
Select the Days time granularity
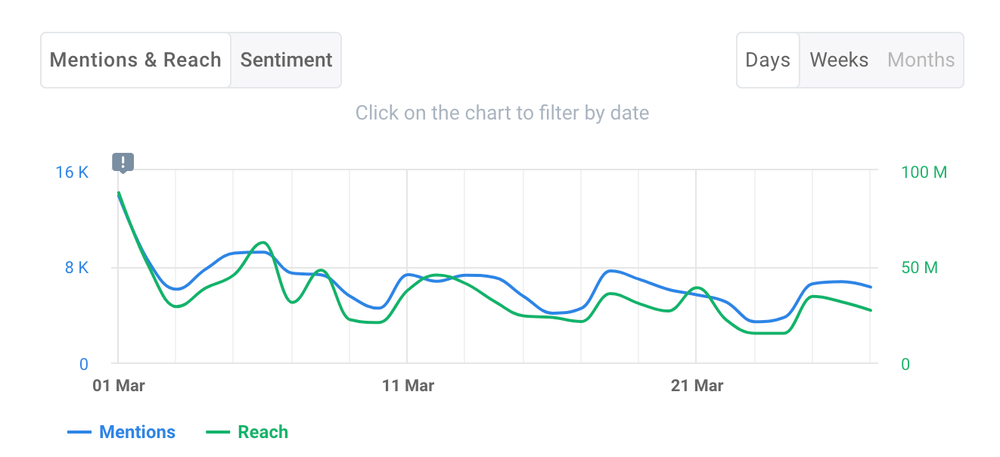pyautogui.click(x=768, y=60)
